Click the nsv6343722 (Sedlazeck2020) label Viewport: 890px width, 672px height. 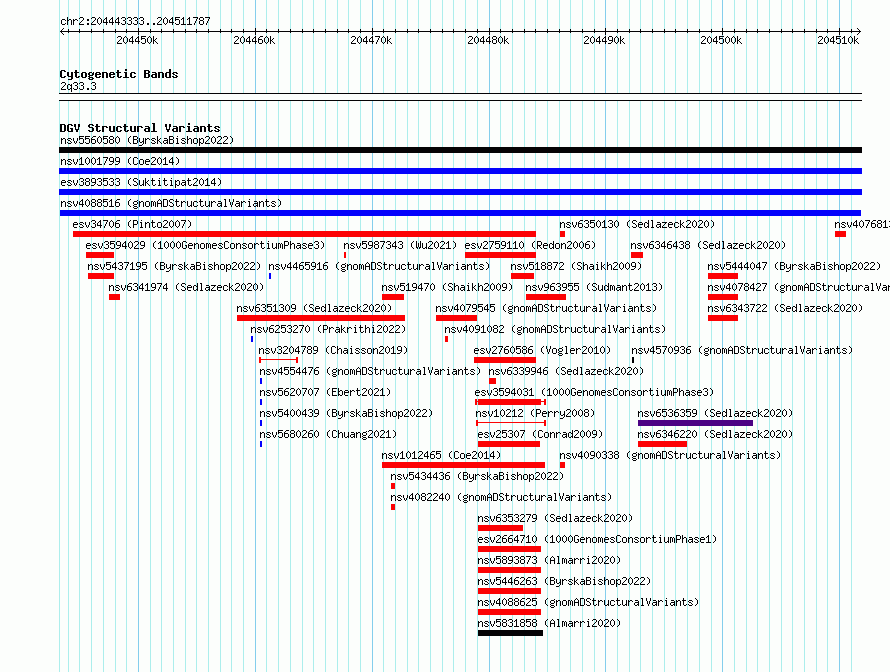(785, 308)
